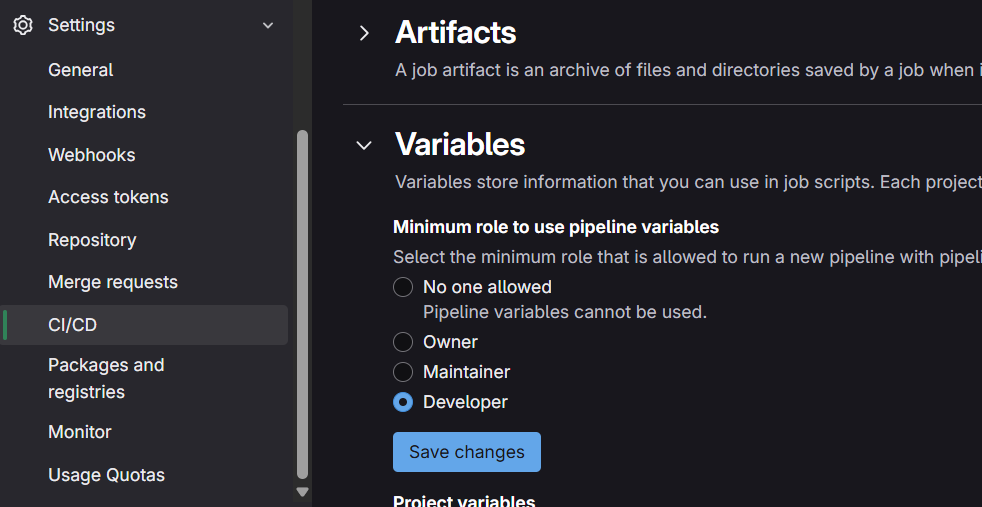The image size is (982, 507).
Task: Select the Owner radio option
Action: (403, 342)
